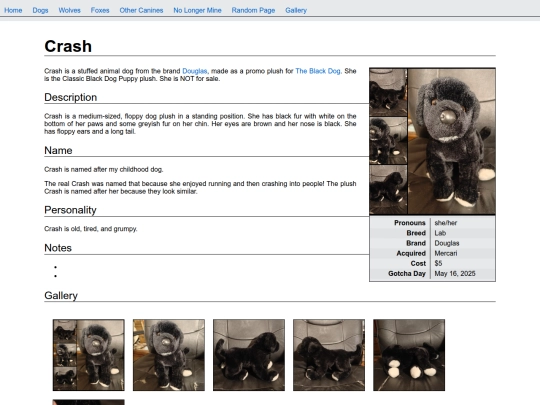The width and height of the screenshot is (540, 405).
Task: Open the second gallery thumbnail, front view
Action: [x=169, y=355]
